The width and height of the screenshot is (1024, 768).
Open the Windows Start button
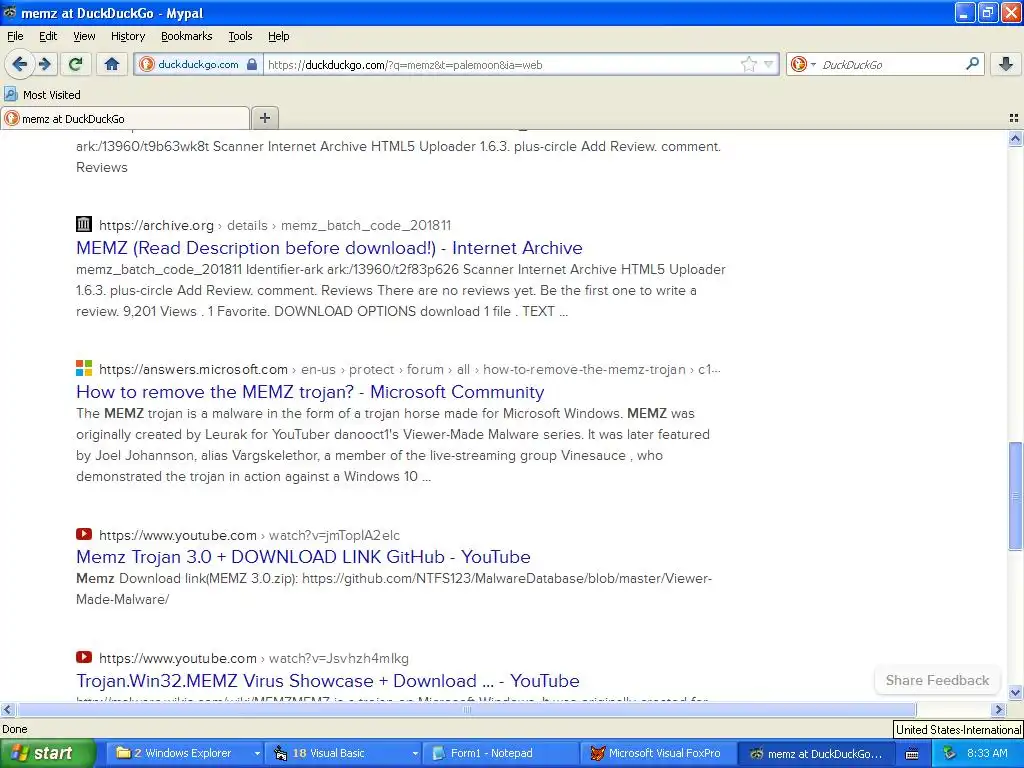pos(46,753)
